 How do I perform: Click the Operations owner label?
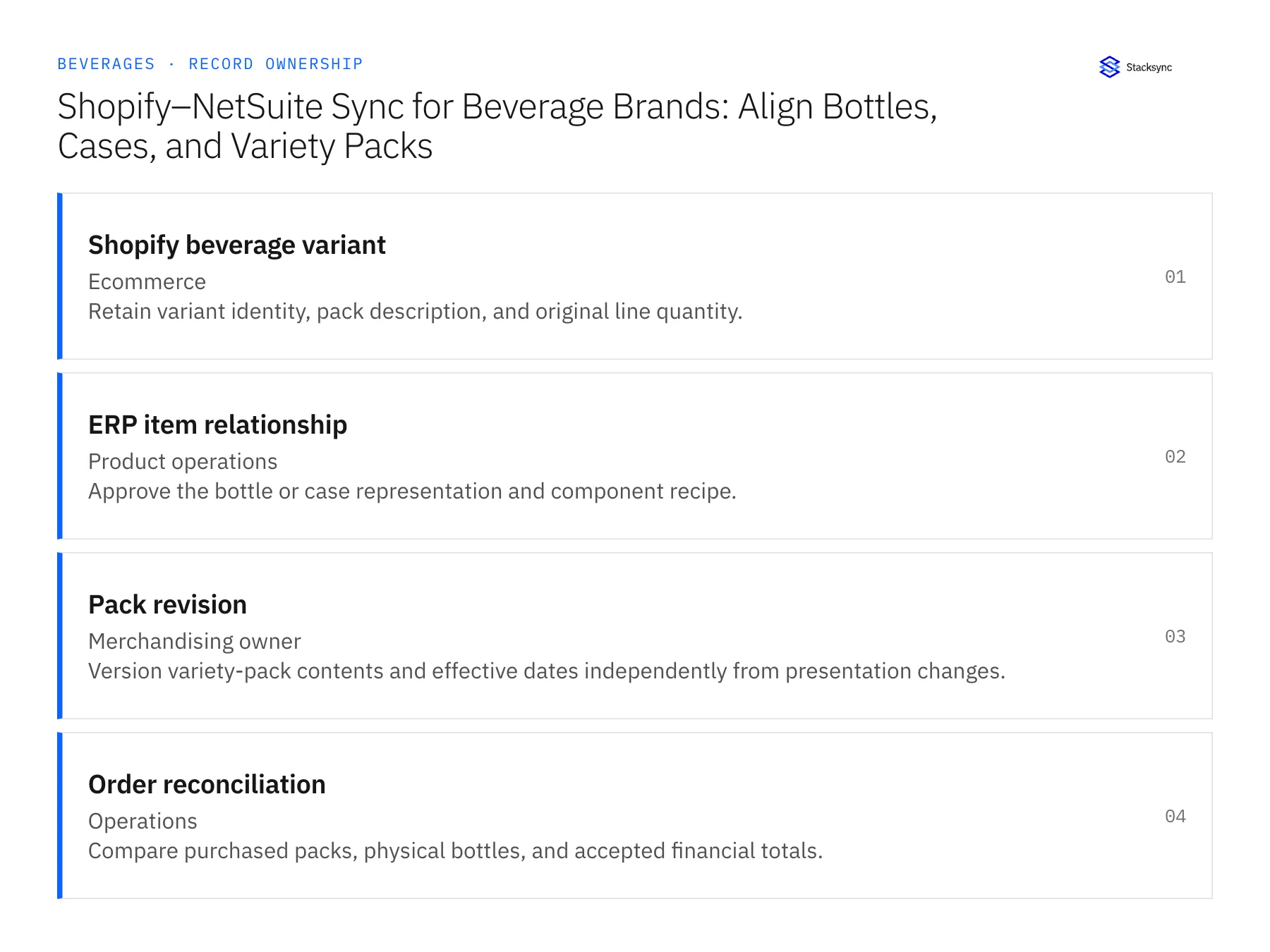click(143, 821)
